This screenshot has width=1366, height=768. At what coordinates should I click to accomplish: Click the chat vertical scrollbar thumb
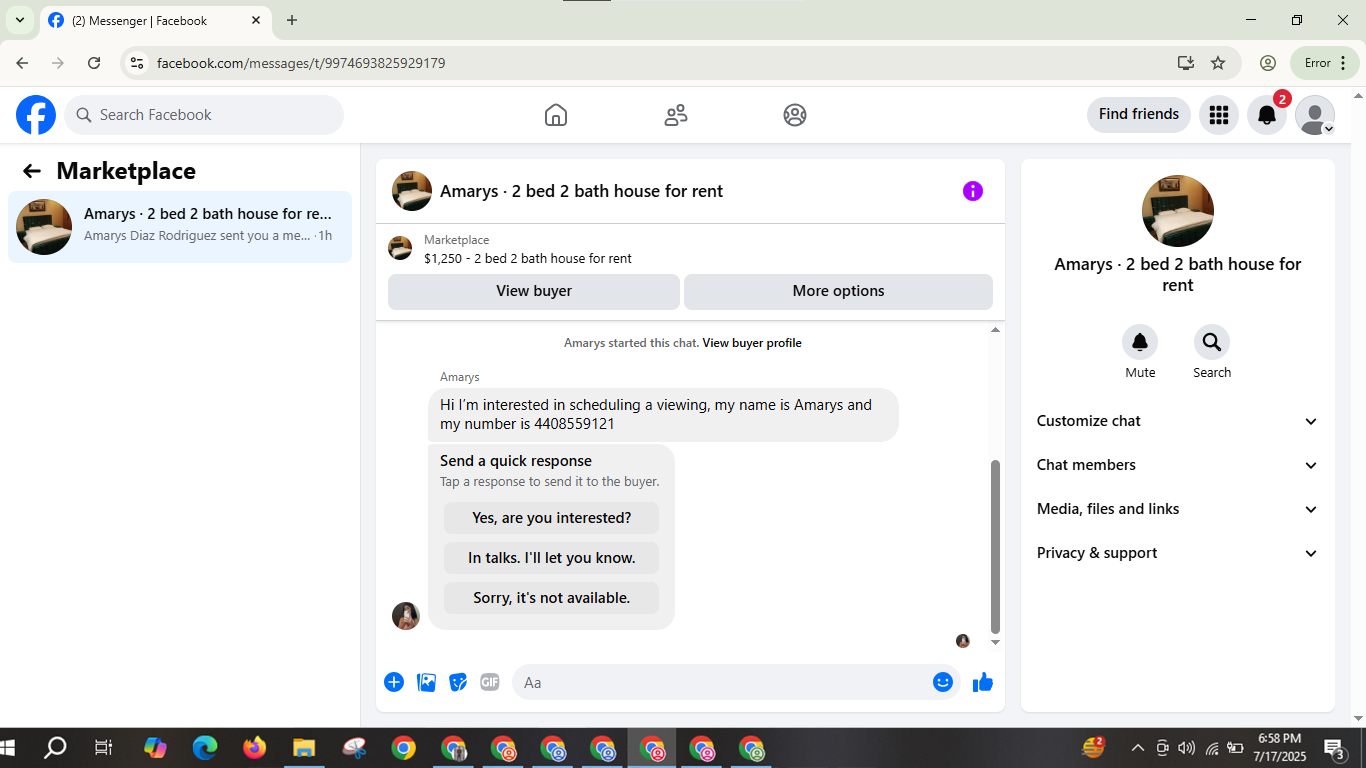[995, 546]
